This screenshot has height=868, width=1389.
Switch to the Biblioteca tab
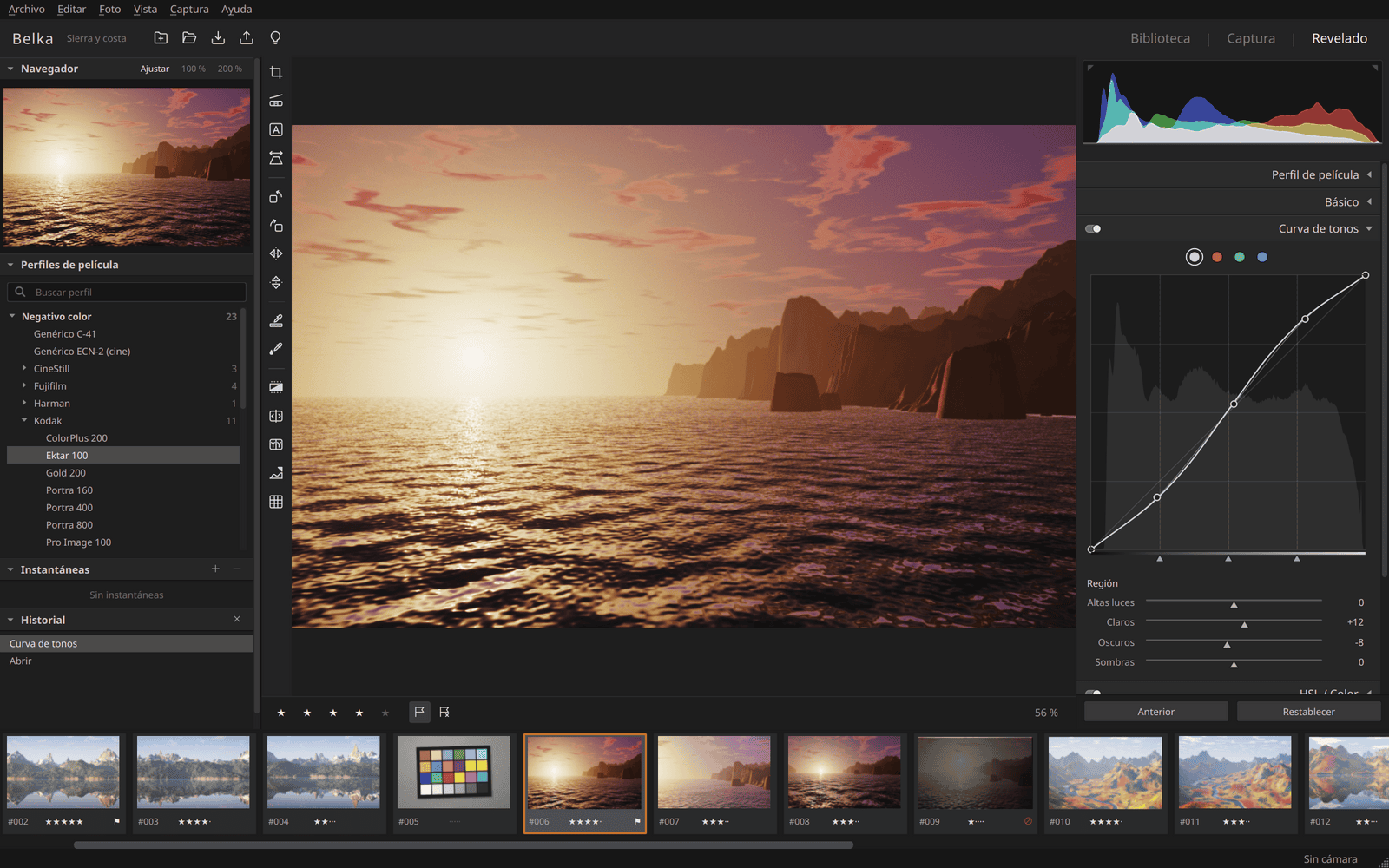pos(1160,38)
